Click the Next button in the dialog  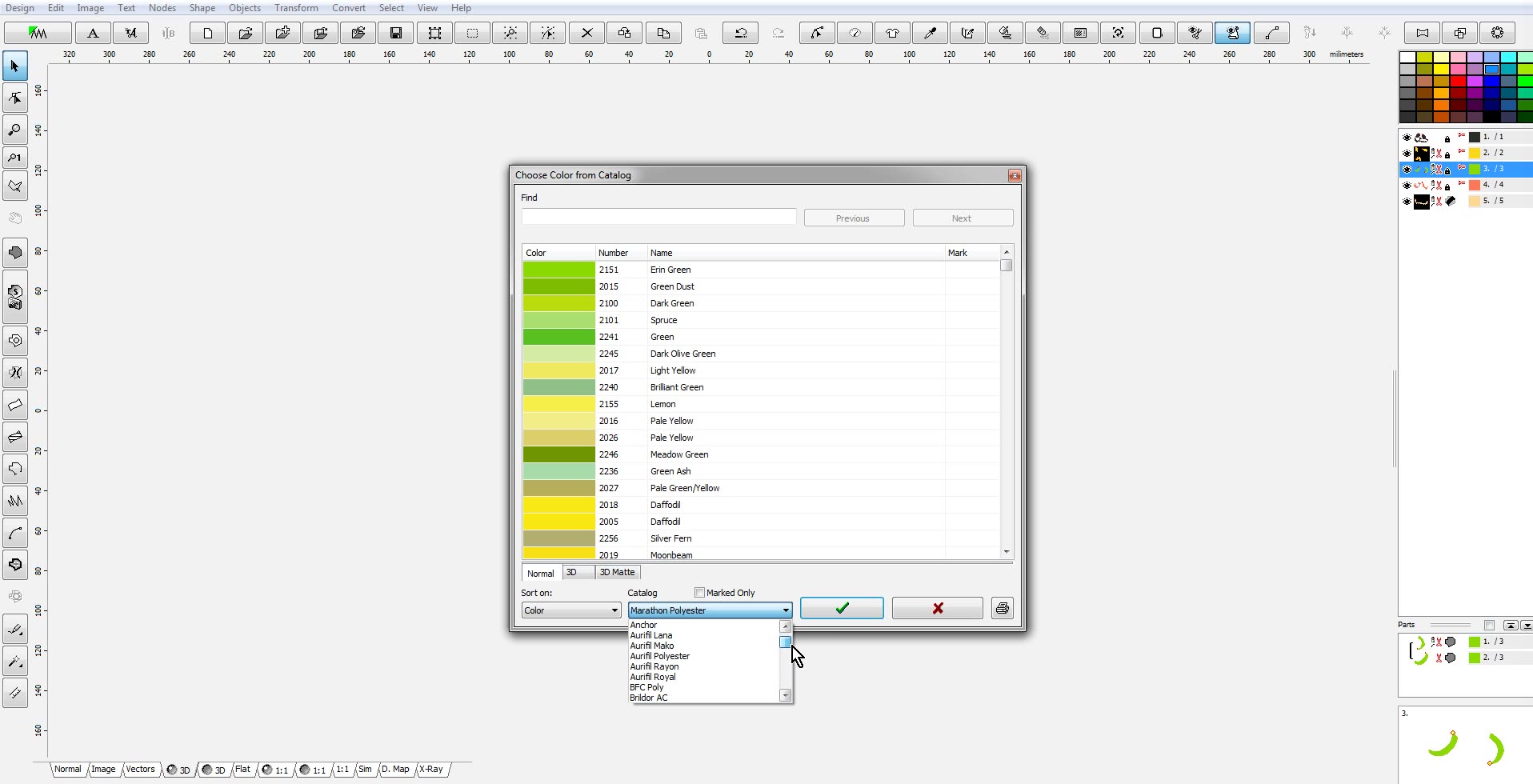coord(963,218)
